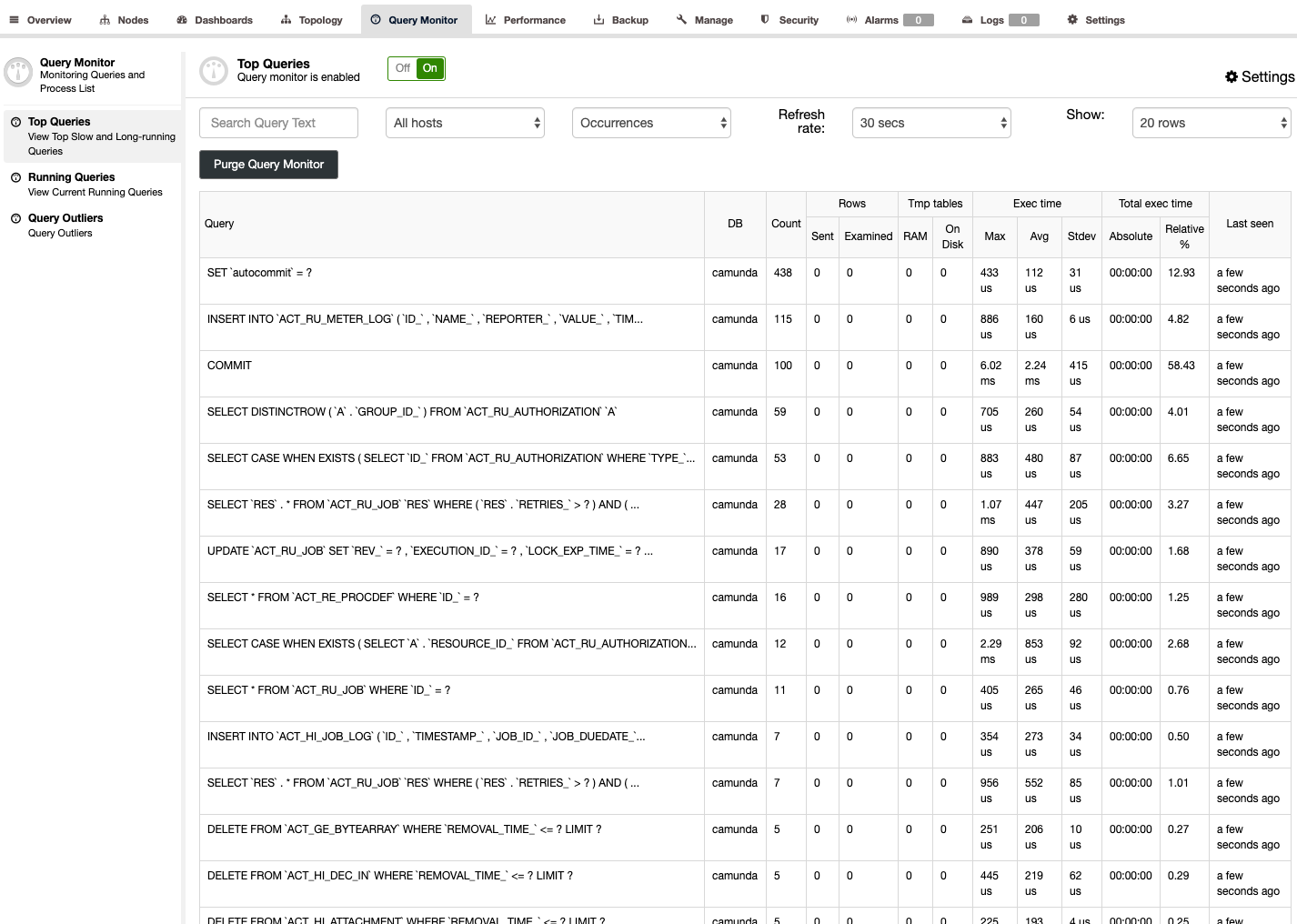This screenshot has height=924, width=1297.
Task: Click the DELETE FROM ACT_GE_BYTEARRAY query
Action: point(404,829)
